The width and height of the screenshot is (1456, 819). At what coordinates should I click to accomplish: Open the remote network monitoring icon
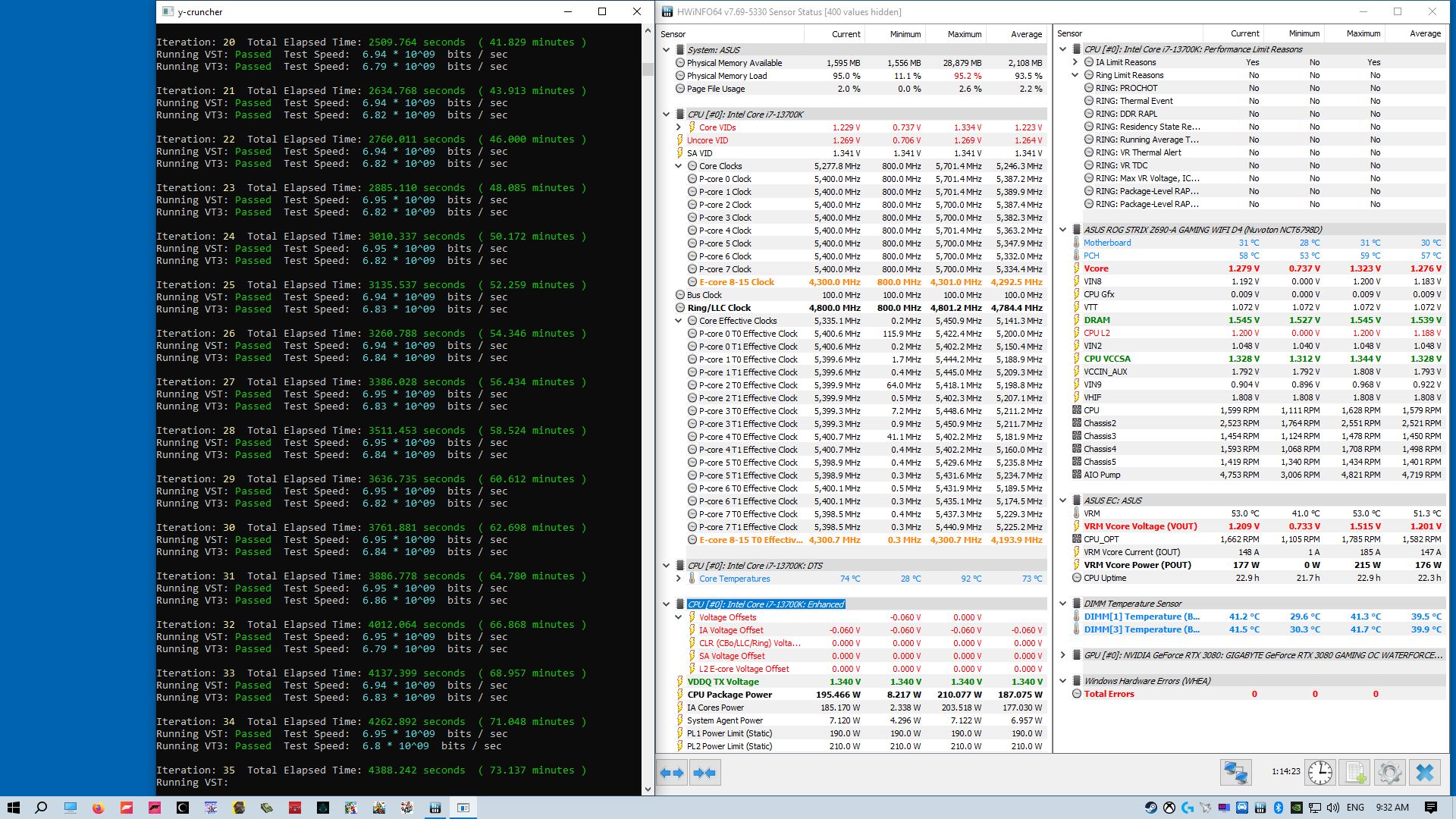pos(1235,773)
